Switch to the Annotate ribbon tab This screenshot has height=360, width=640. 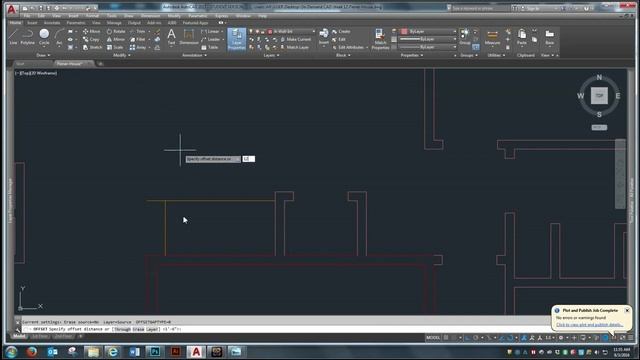point(52,23)
